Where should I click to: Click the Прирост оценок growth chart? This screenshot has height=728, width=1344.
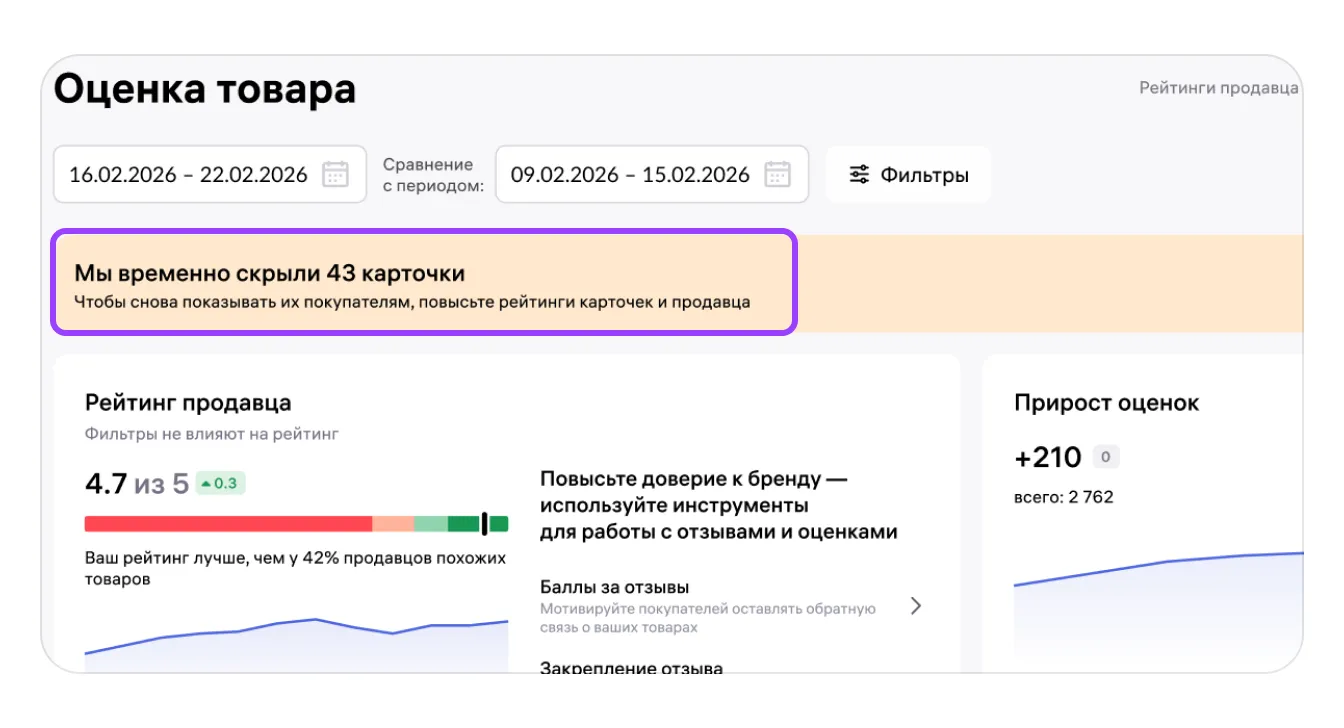coord(1158,610)
